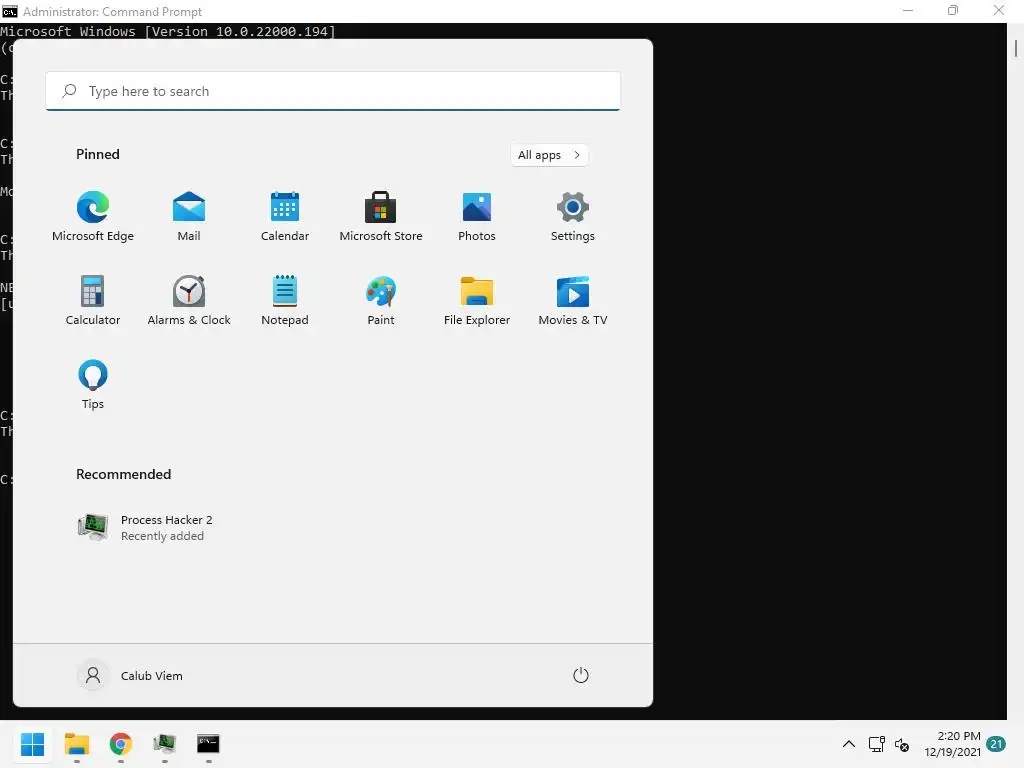Click the Pinned section heading

[98, 154]
